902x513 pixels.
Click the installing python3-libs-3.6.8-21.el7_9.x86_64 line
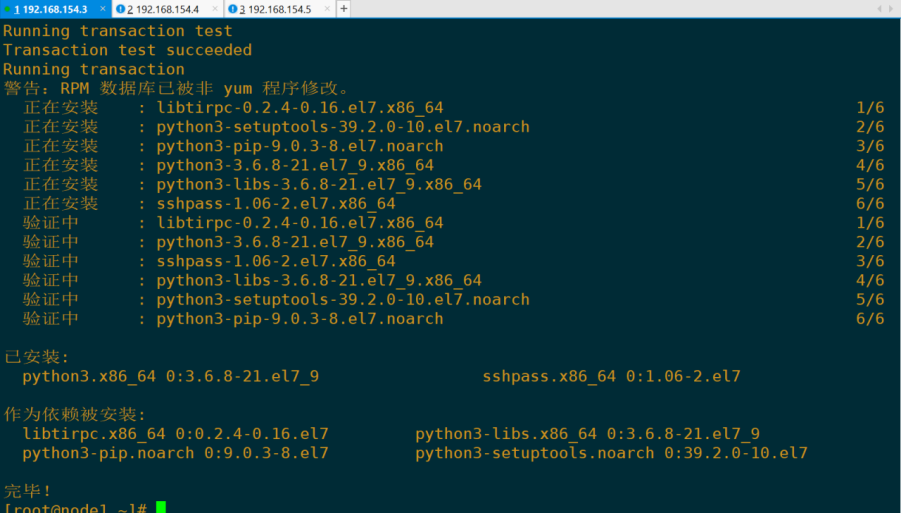[x=453, y=184]
